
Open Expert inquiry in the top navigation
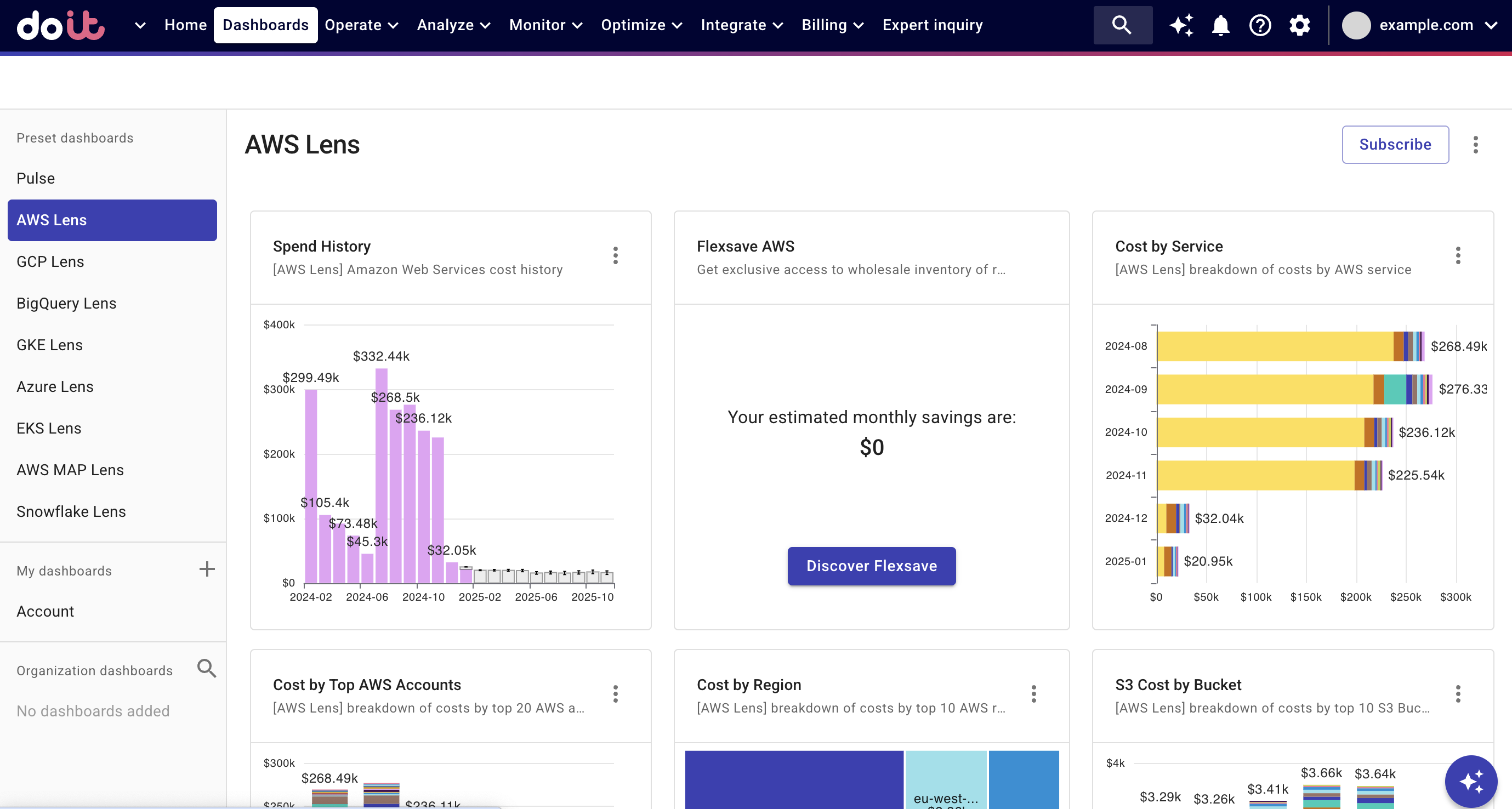pos(932,25)
